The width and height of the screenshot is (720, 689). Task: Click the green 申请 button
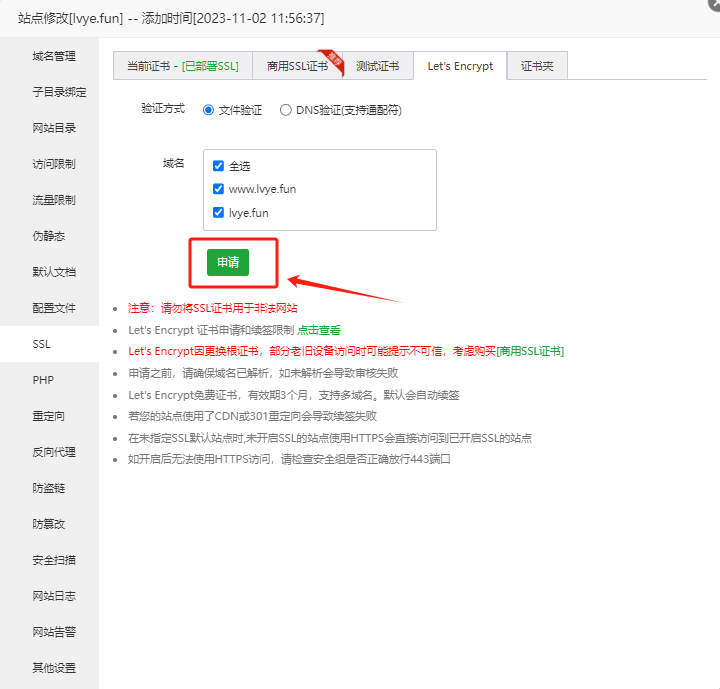click(228, 262)
